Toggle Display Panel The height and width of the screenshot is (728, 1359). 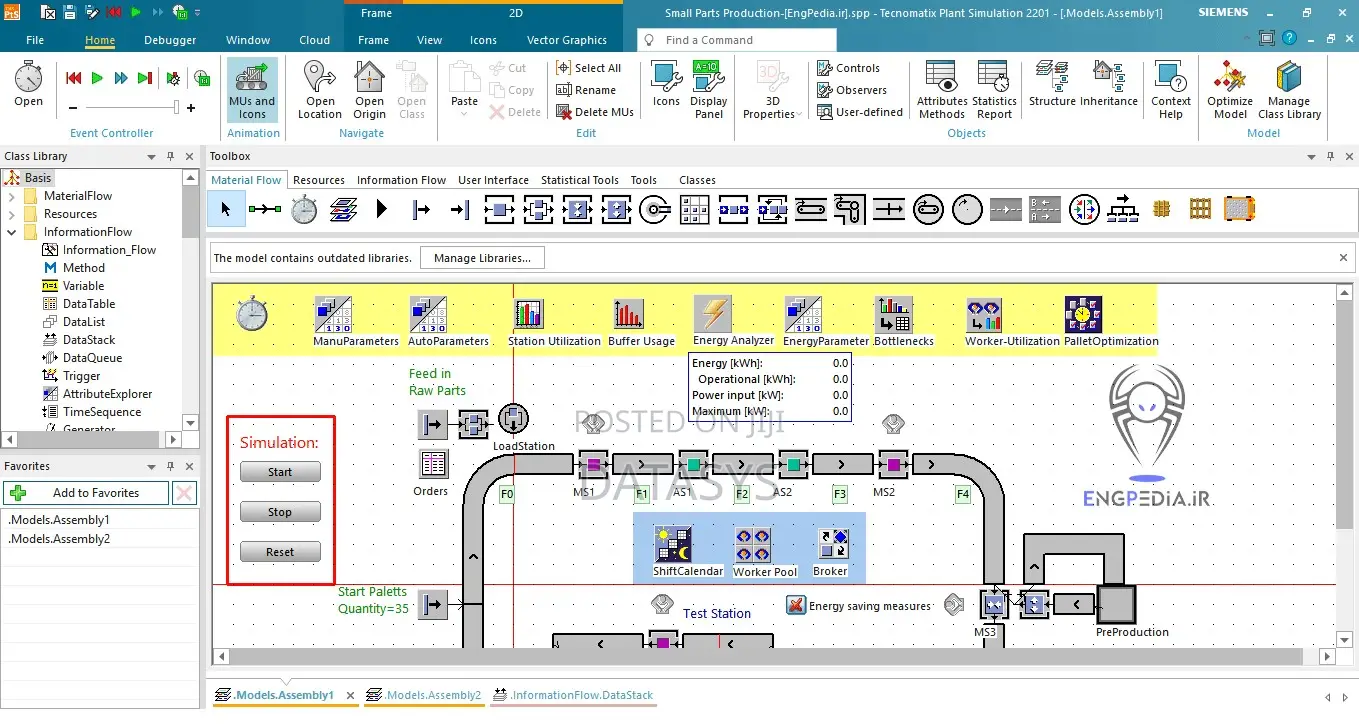709,91
